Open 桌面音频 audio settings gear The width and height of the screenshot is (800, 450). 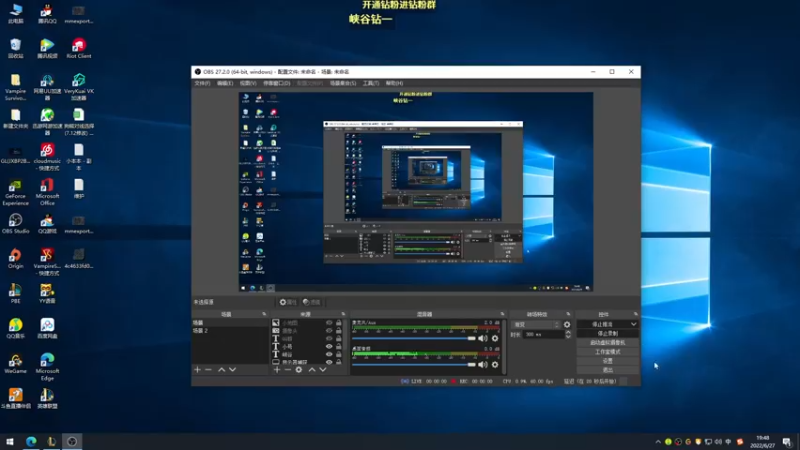(x=495, y=364)
